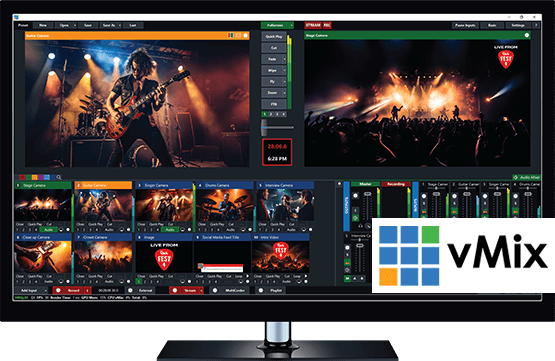Open the Settings button
The height and width of the screenshot is (361, 555).
(x=518, y=25)
